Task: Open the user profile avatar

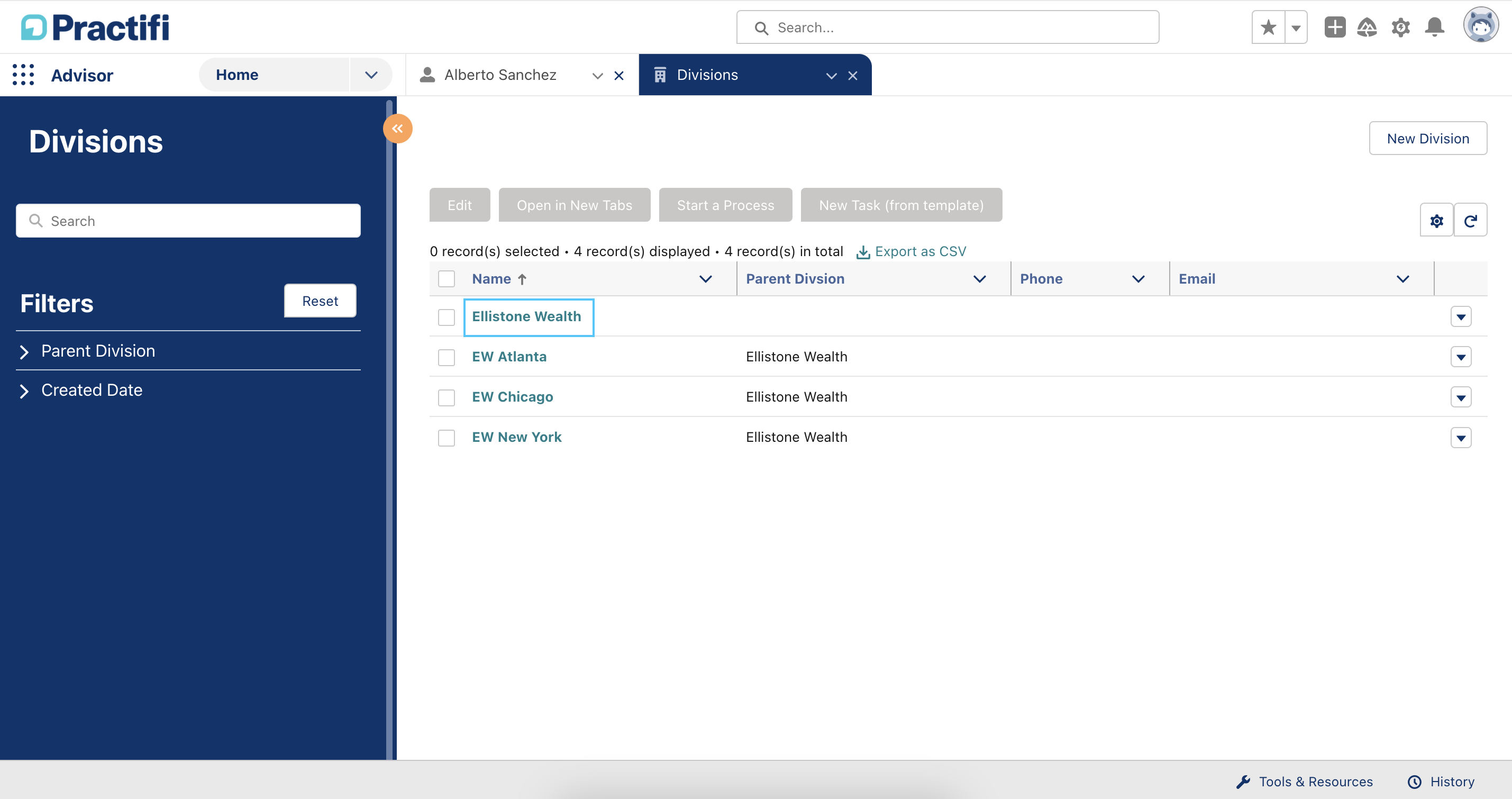Action: pyautogui.click(x=1480, y=25)
